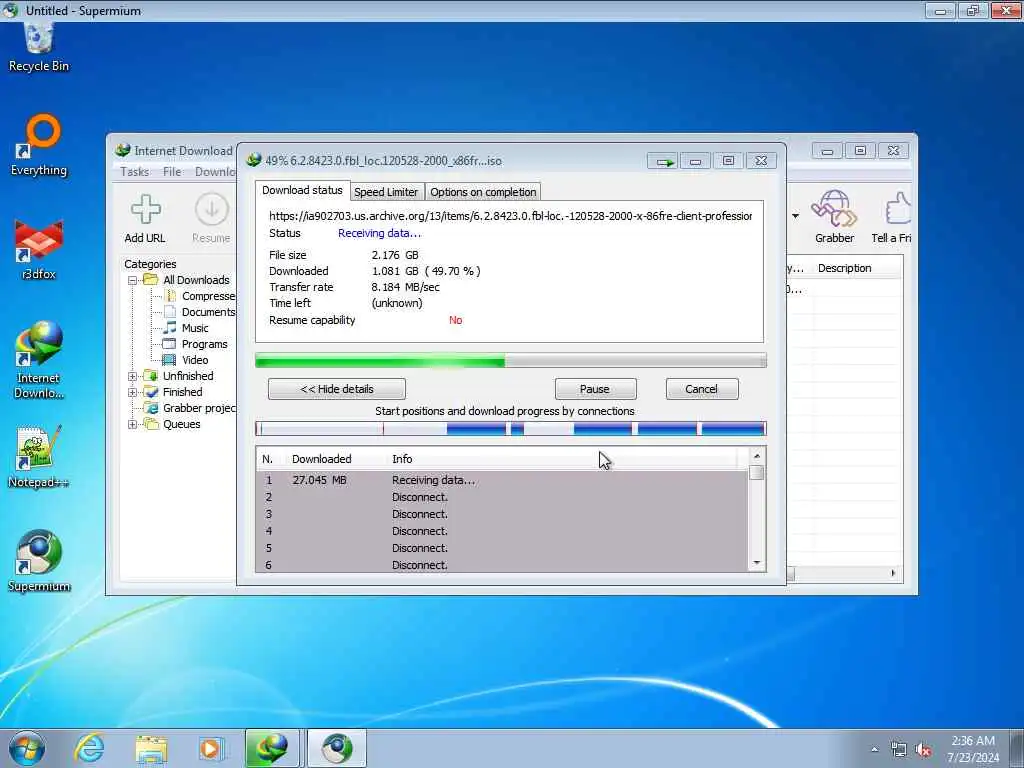Click the Hide details button
Image resolution: width=1024 pixels, height=768 pixels.
tap(337, 389)
